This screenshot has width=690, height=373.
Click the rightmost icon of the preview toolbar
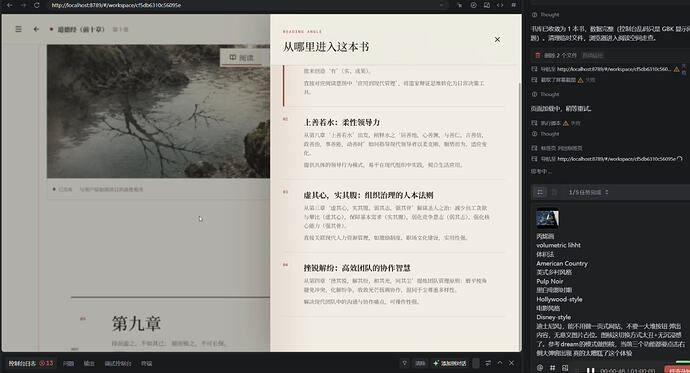pyautogui.click(x=514, y=5)
